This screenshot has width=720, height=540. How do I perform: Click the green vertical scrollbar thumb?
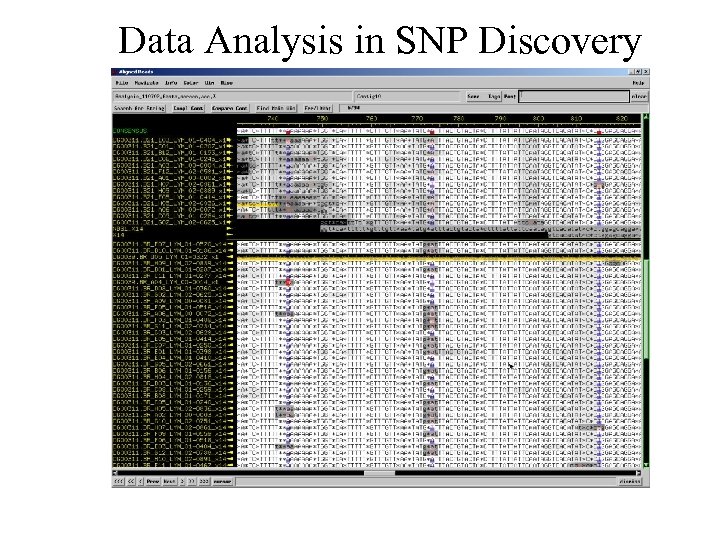tap(646, 309)
